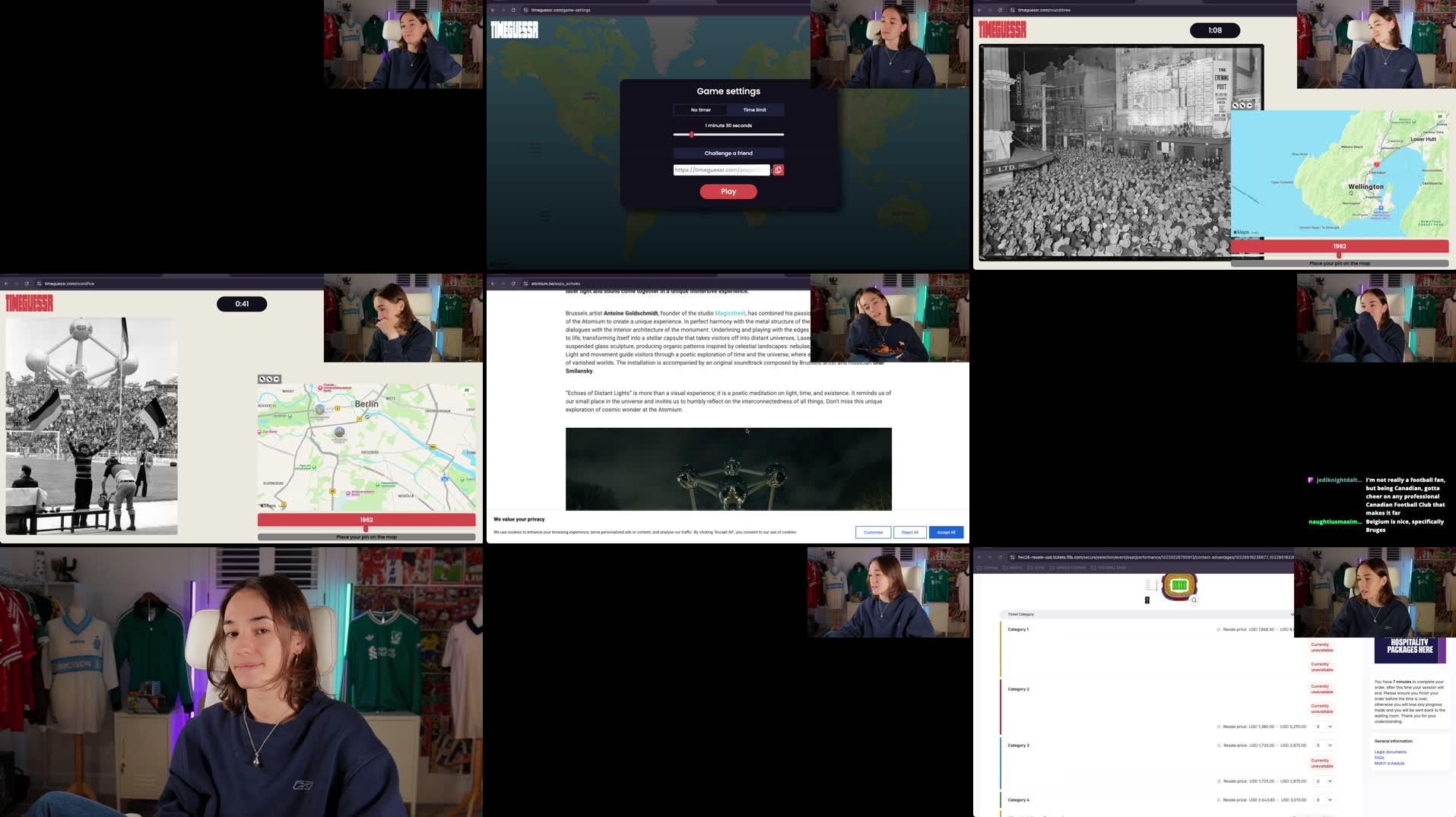This screenshot has height=817, width=1456.
Task: Open the ANKING bookmarks folder
Action: (1015, 568)
